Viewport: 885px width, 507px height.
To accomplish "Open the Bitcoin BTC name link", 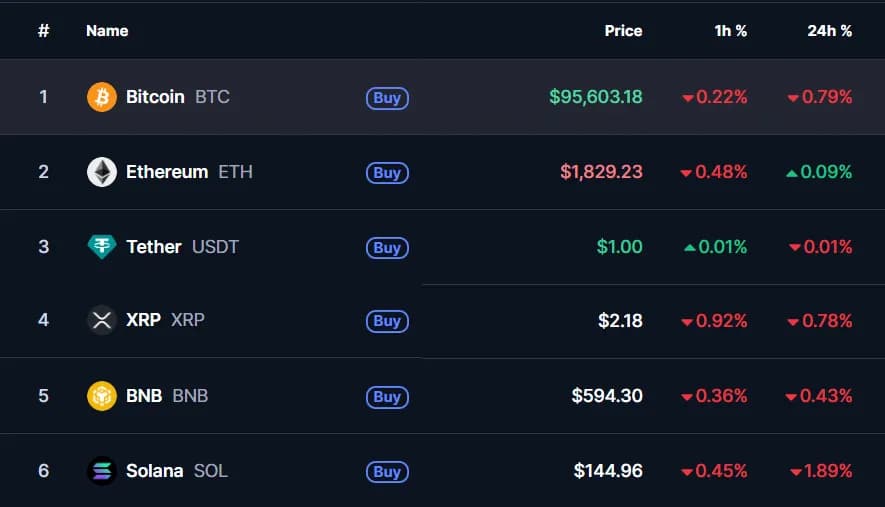I will [177, 97].
